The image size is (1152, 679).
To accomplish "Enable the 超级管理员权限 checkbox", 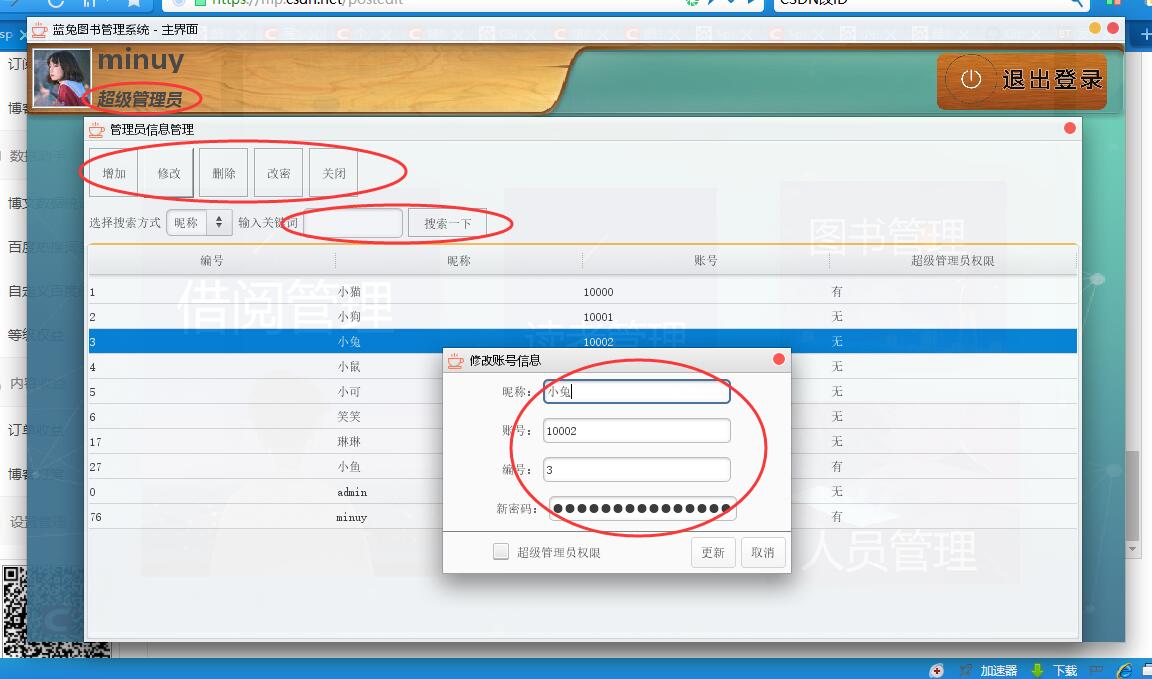I will click(x=501, y=551).
